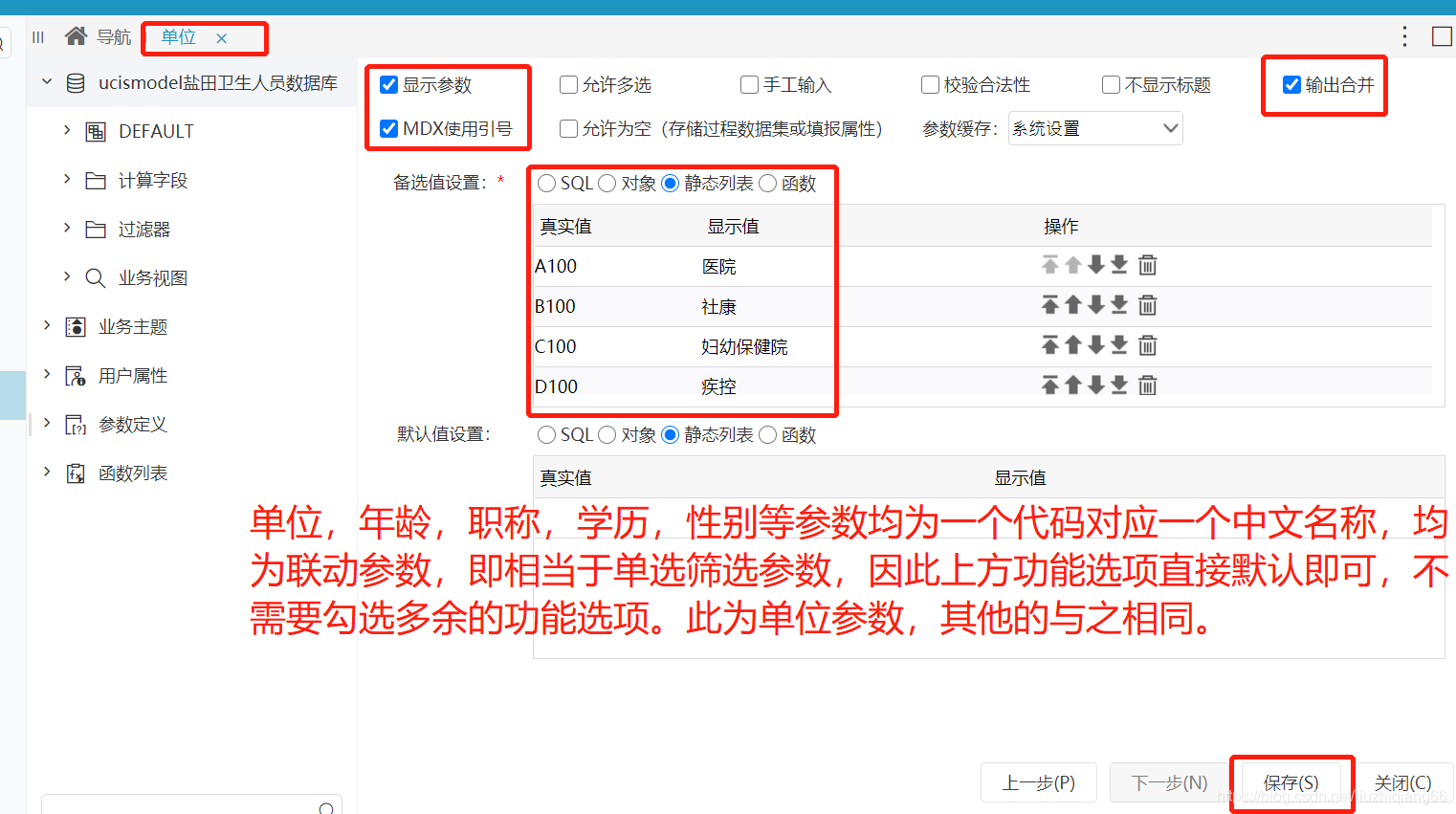Click the 业务视图 magnifier icon

pyautogui.click(x=96, y=278)
